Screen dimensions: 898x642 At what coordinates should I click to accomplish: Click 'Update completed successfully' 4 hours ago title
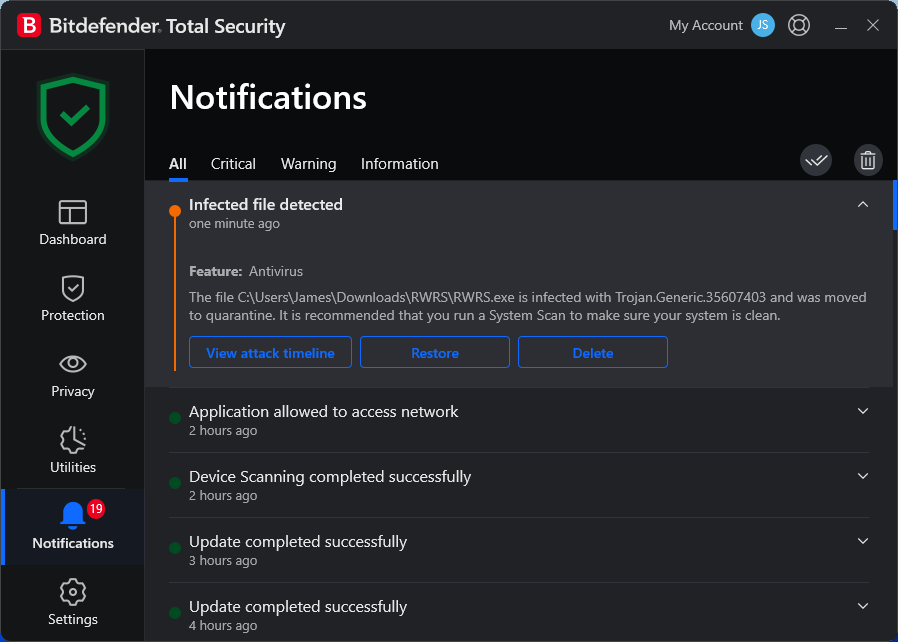pyautogui.click(x=298, y=606)
